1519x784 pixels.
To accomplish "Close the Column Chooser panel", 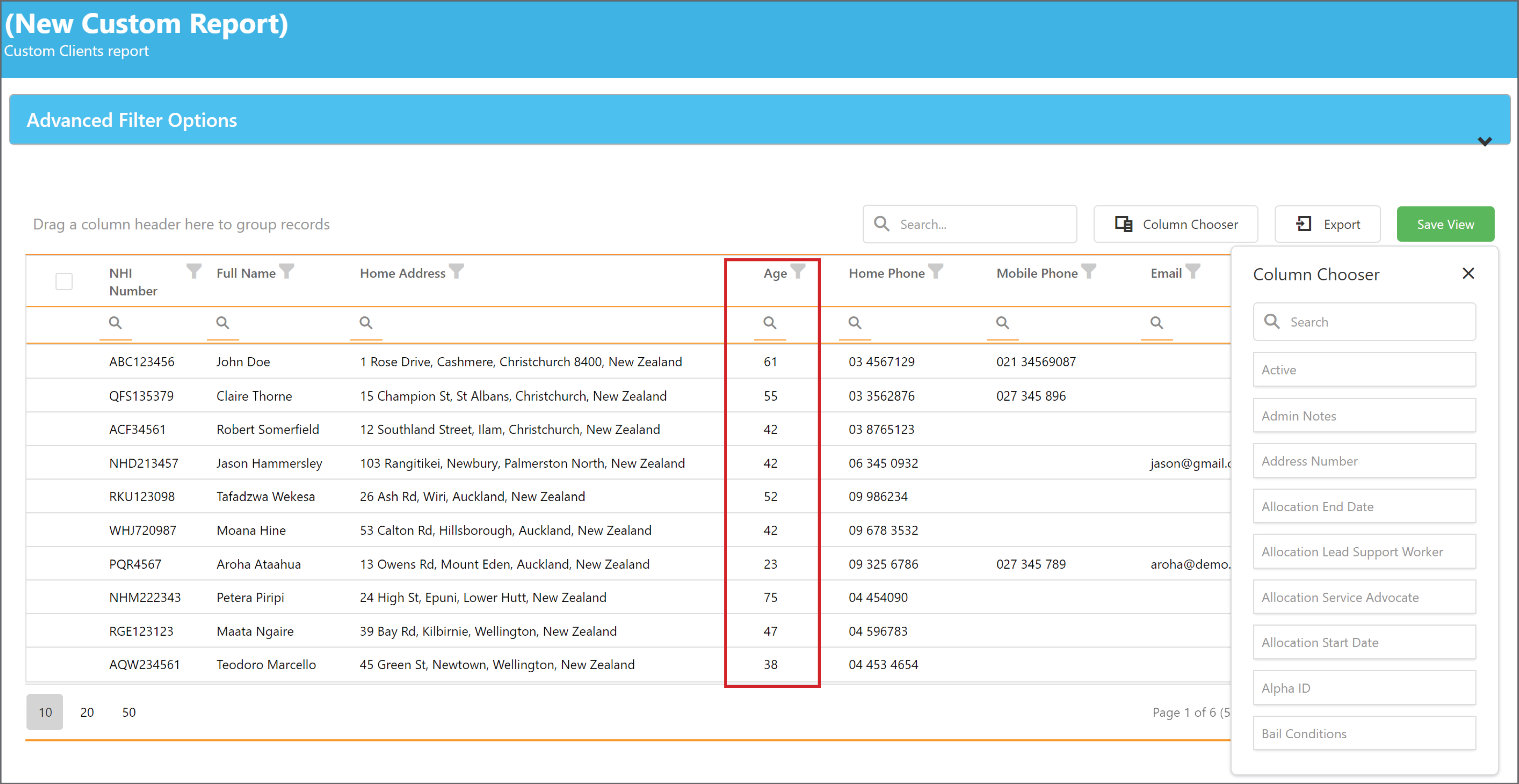I will tap(1468, 273).
